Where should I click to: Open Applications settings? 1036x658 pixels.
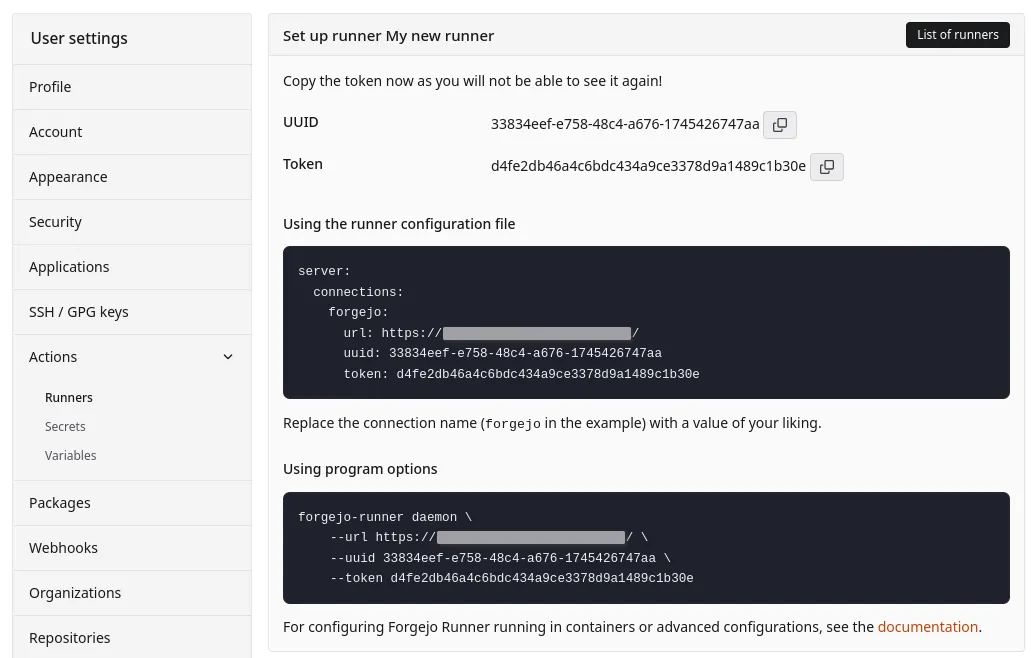[69, 267]
